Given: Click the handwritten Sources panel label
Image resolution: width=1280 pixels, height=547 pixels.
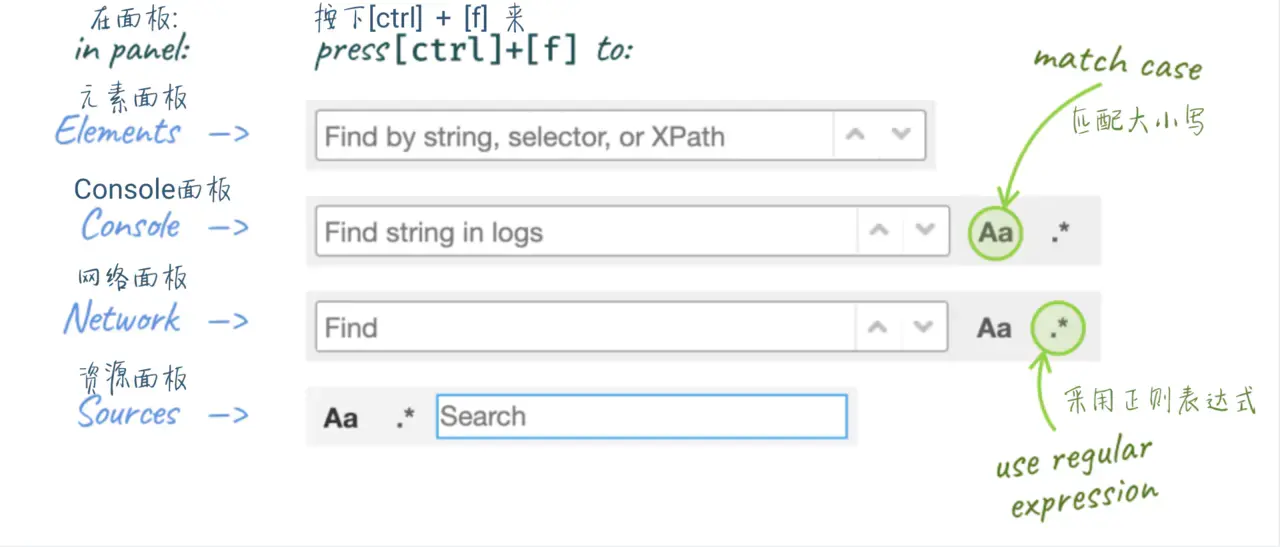Looking at the screenshot, I should click(128, 413).
